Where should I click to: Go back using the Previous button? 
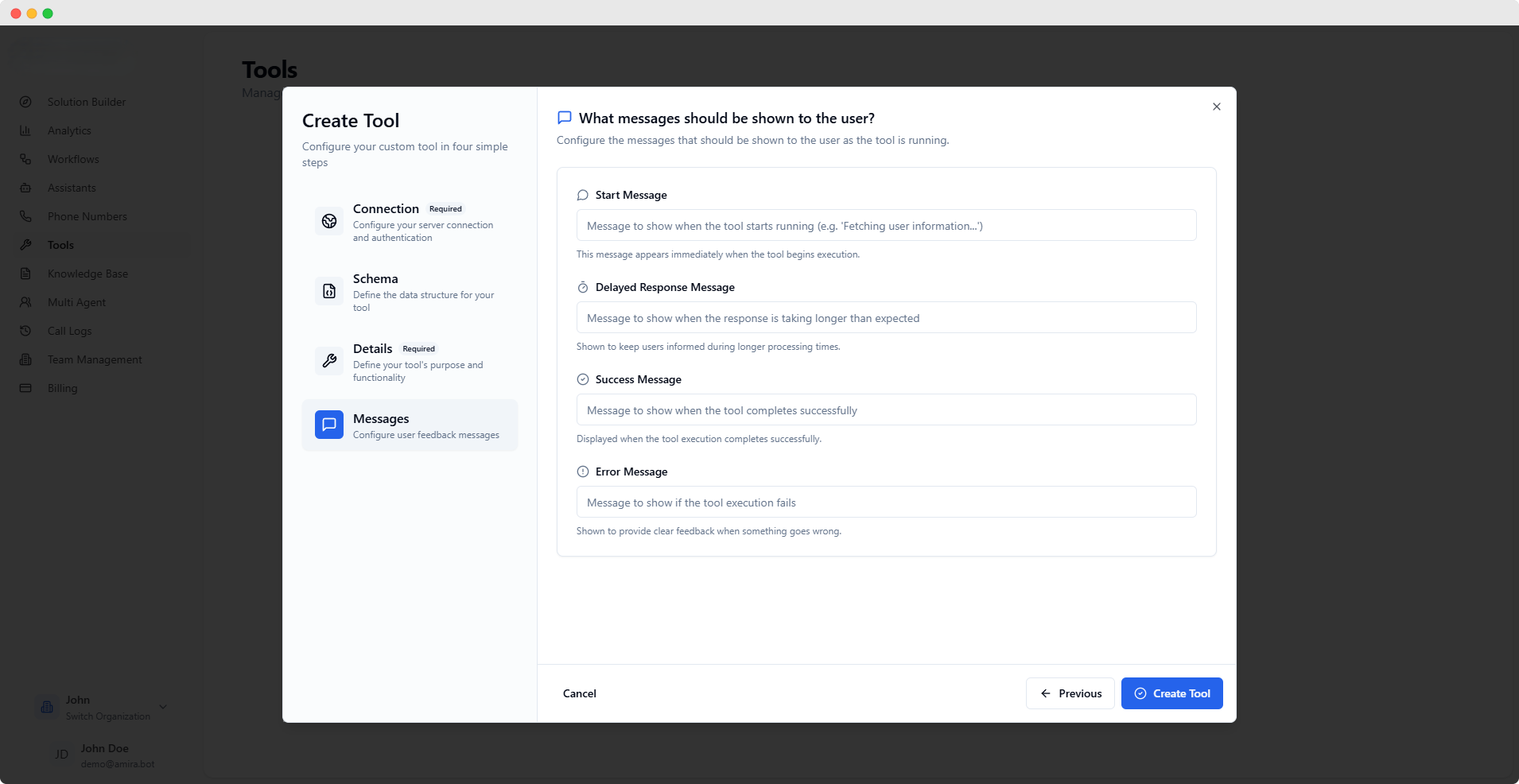[1070, 693]
